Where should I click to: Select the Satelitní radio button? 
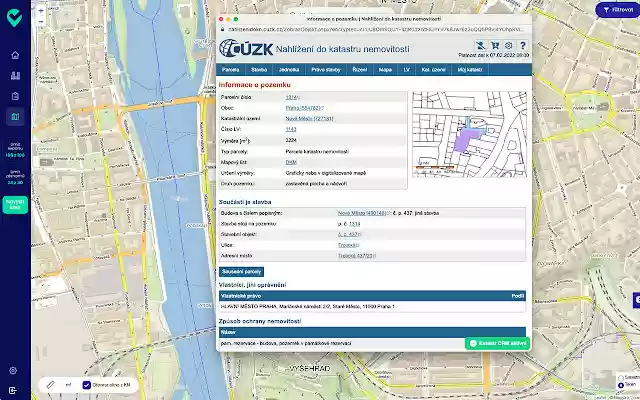(x=621, y=378)
